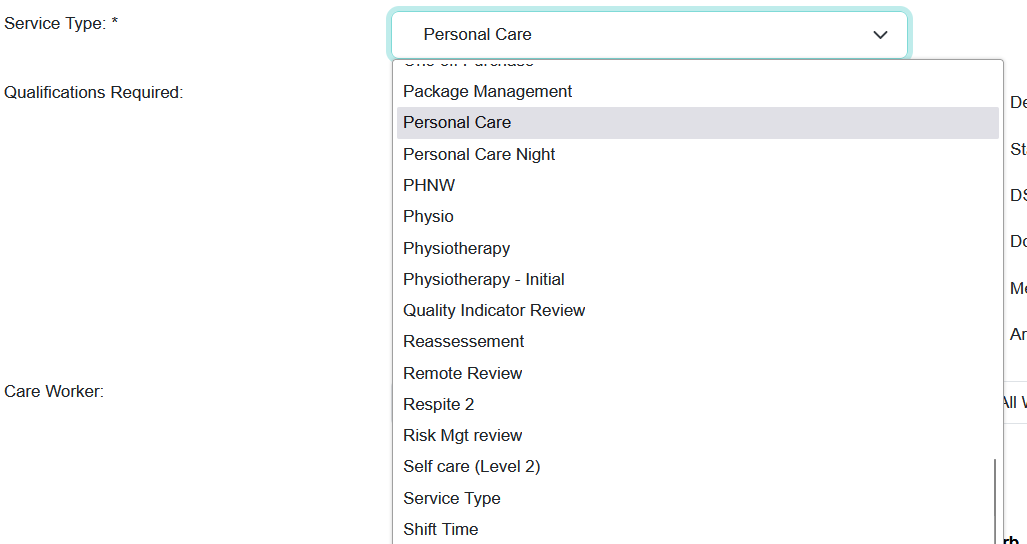The height and width of the screenshot is (544, 1027).
Task: Select Physiotherapy - Initial option
Action: coord(484,279)
